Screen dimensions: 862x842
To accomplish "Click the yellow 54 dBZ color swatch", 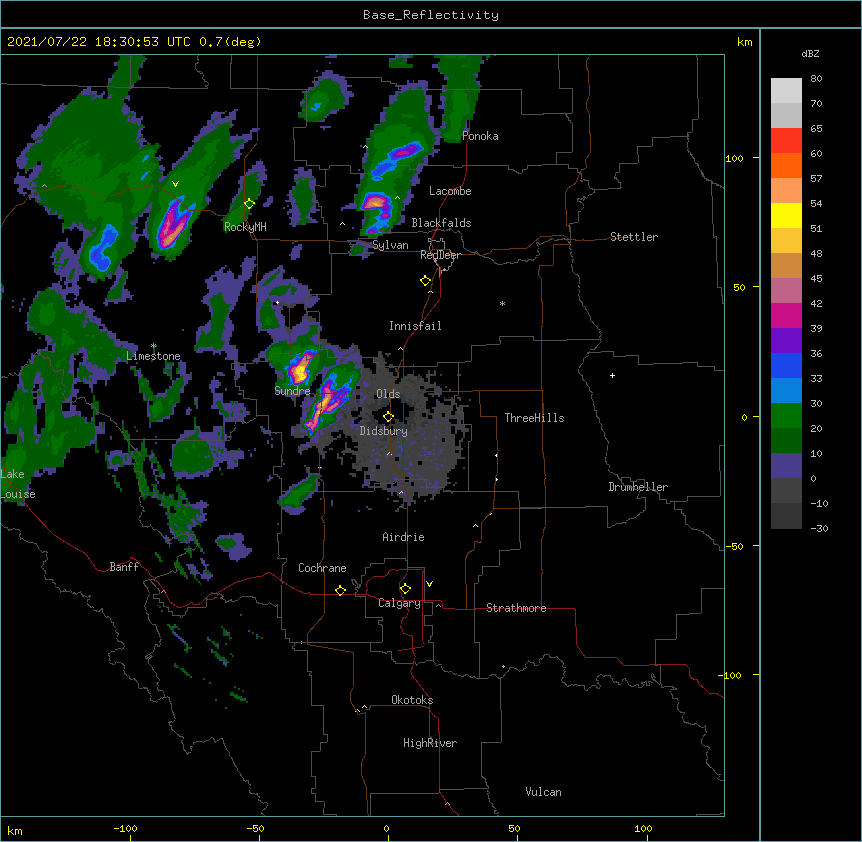I will coord(786,215).
